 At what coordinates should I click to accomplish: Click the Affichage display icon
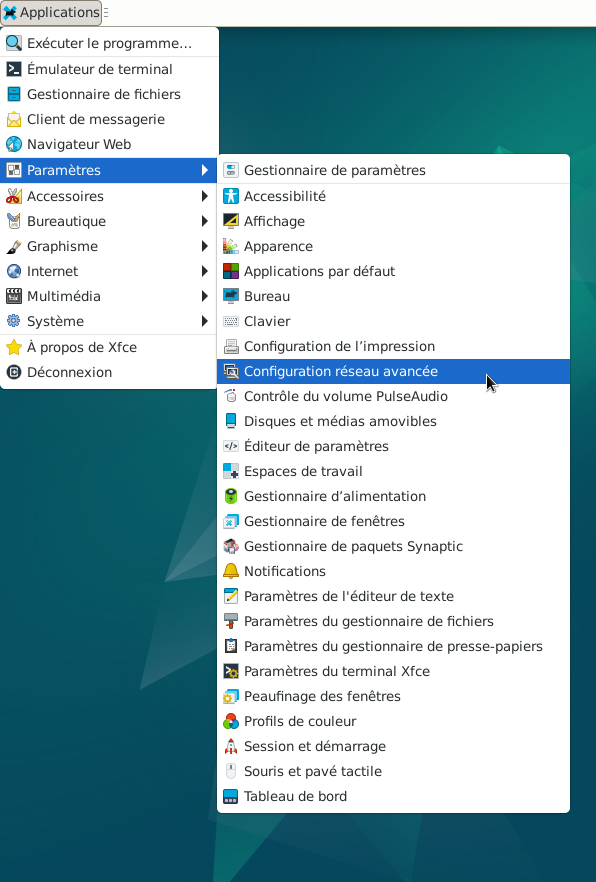point(231,221)
